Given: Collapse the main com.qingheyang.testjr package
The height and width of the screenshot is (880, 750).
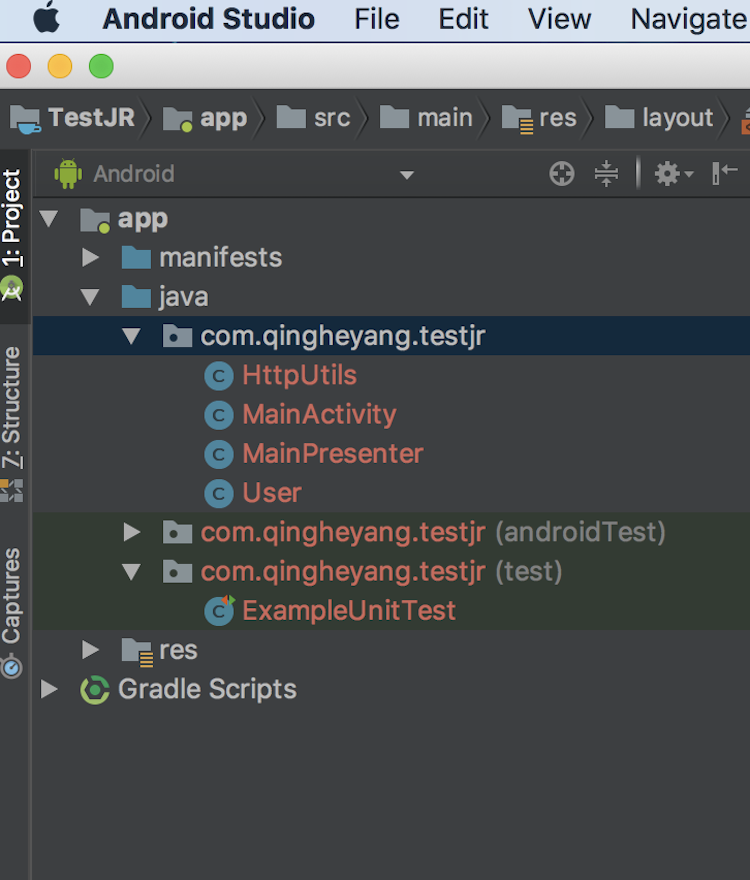Looking at the screenshot, I should click(131, 336).
